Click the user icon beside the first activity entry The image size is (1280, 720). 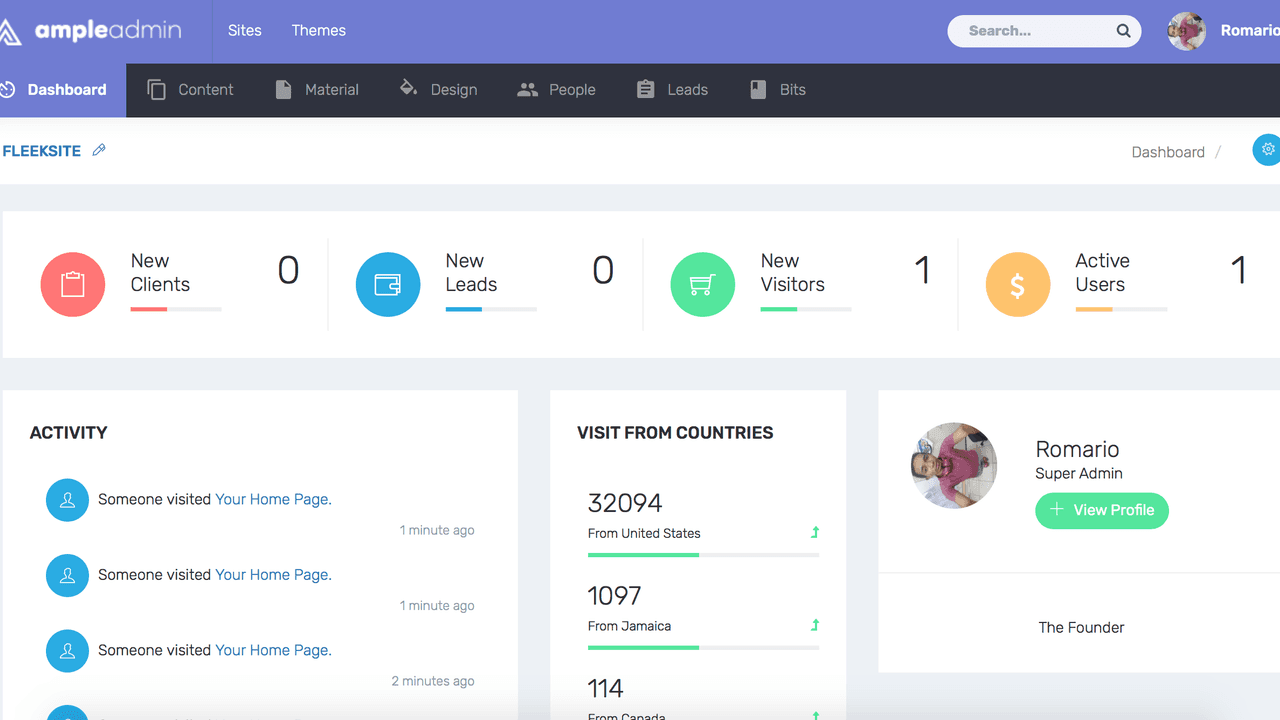tap(68, 500)
